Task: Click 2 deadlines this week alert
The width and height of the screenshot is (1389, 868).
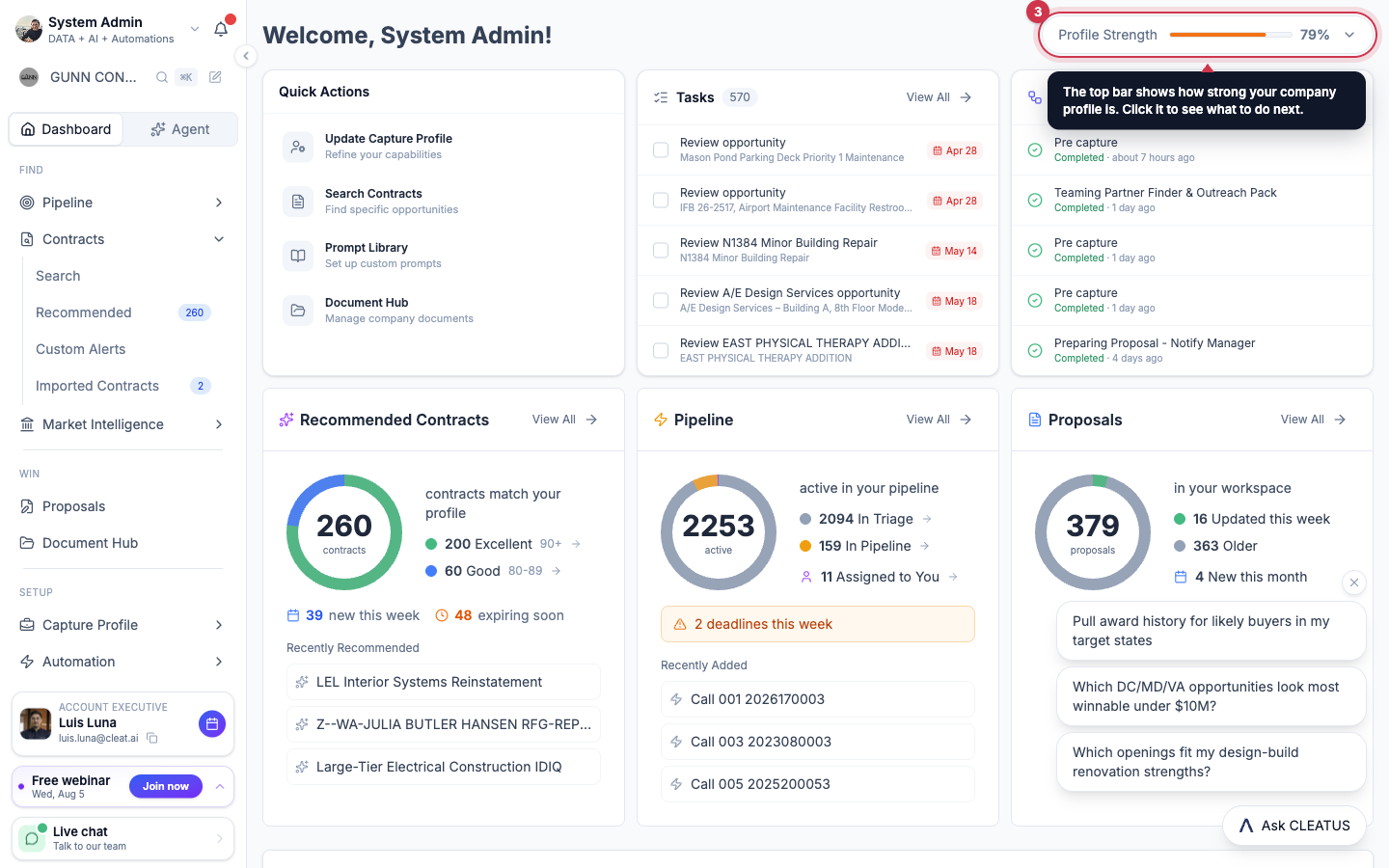Action: pyautogui.click(x=818, y=624)
